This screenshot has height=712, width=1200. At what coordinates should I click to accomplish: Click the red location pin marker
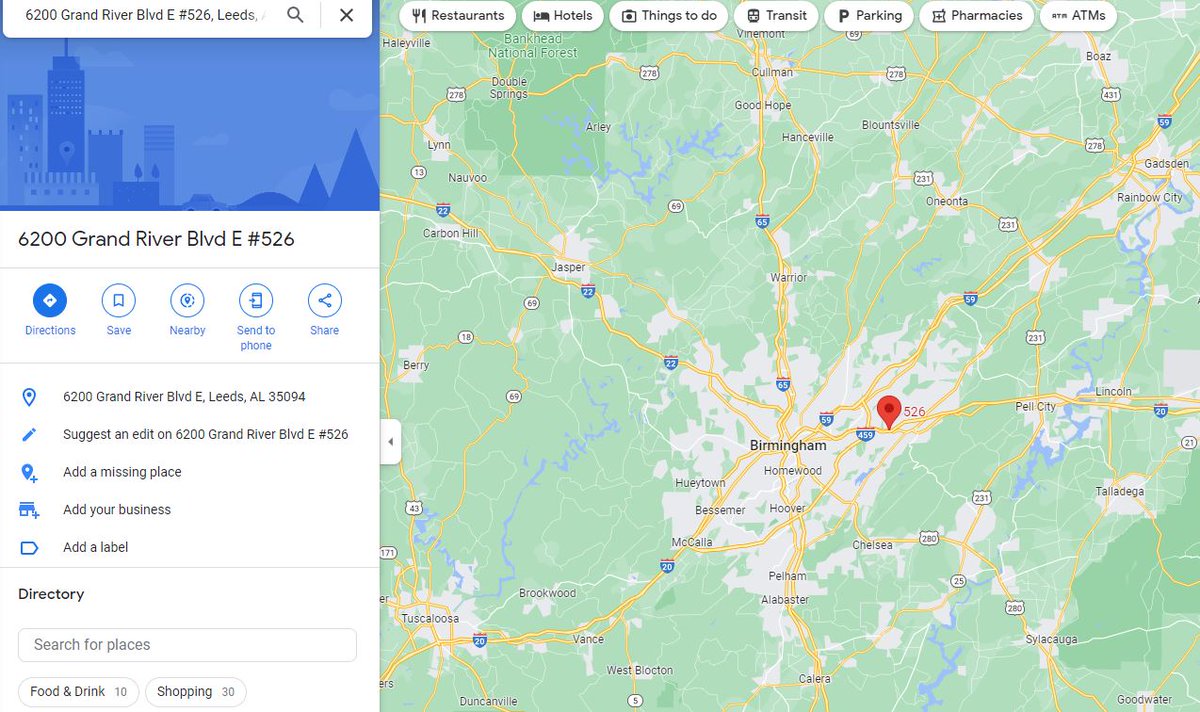(889, 412)
